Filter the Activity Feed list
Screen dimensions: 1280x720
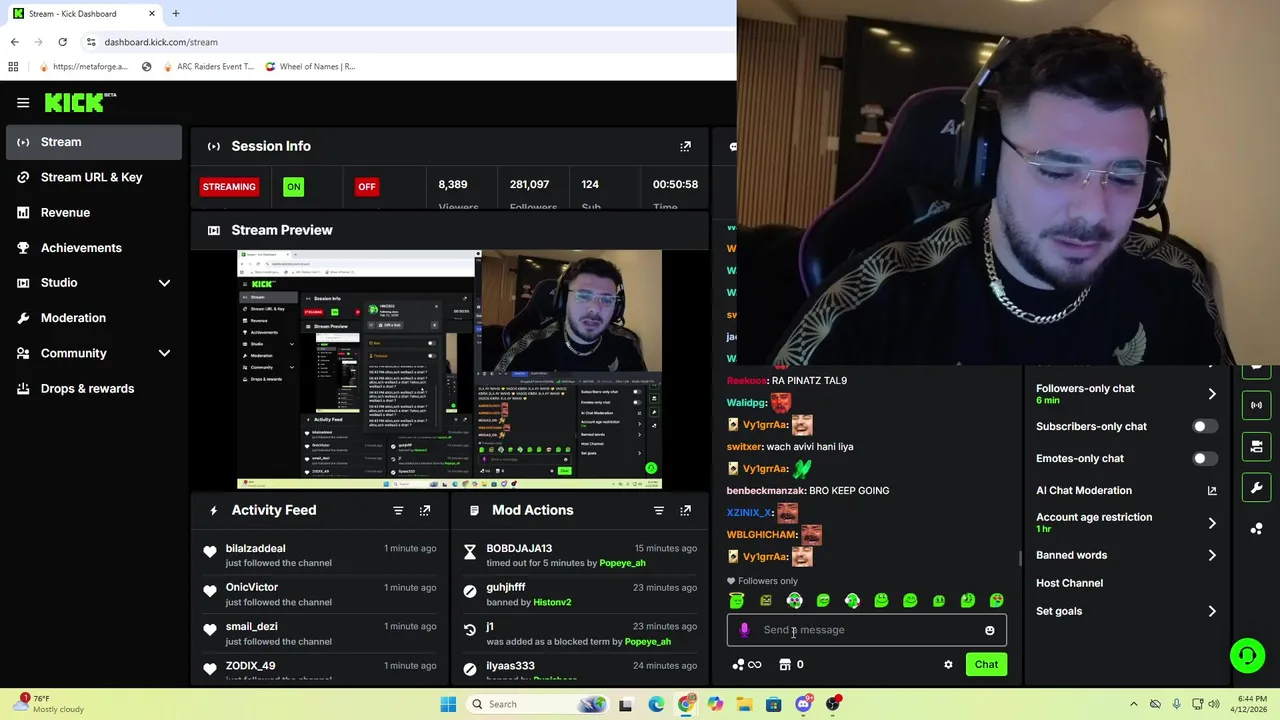point(398,510)
